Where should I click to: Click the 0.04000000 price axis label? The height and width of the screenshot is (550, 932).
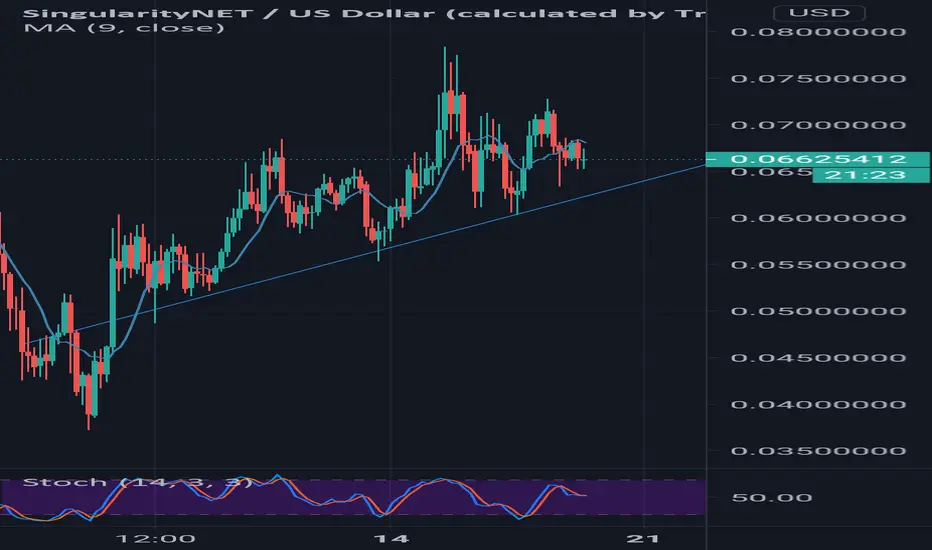[x=818, y=404]
